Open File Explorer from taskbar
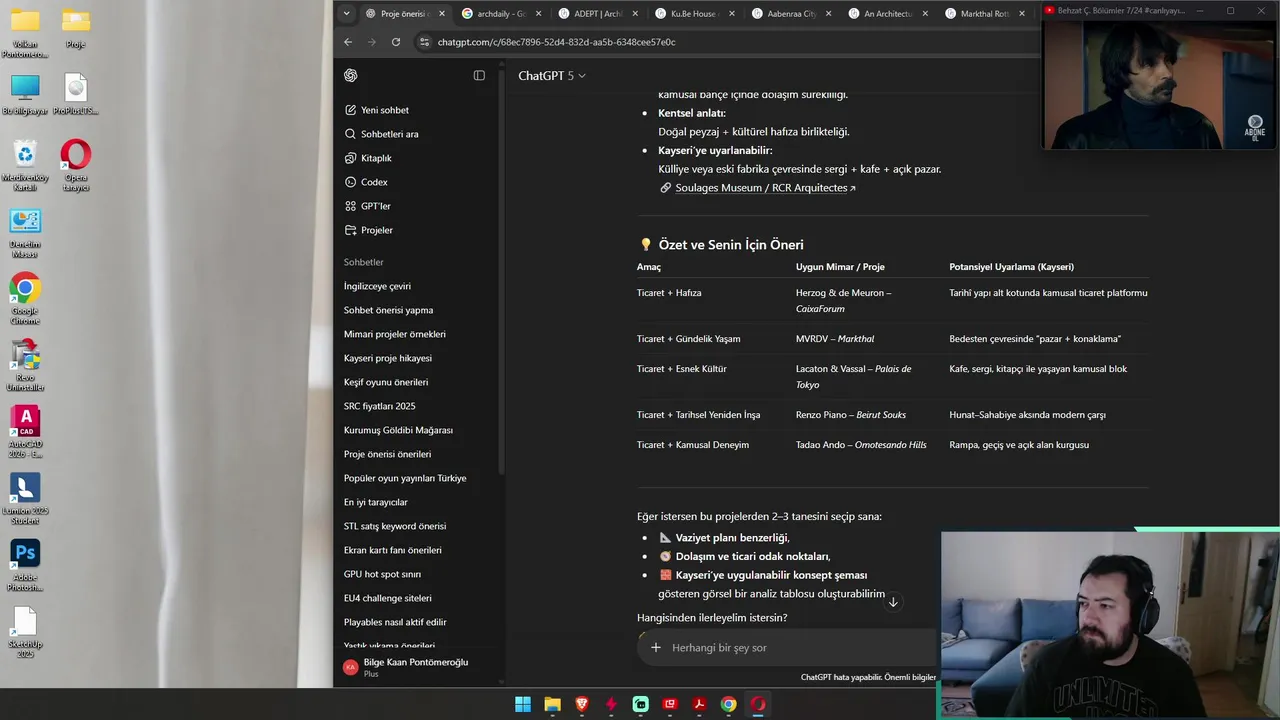 (552, 704)
